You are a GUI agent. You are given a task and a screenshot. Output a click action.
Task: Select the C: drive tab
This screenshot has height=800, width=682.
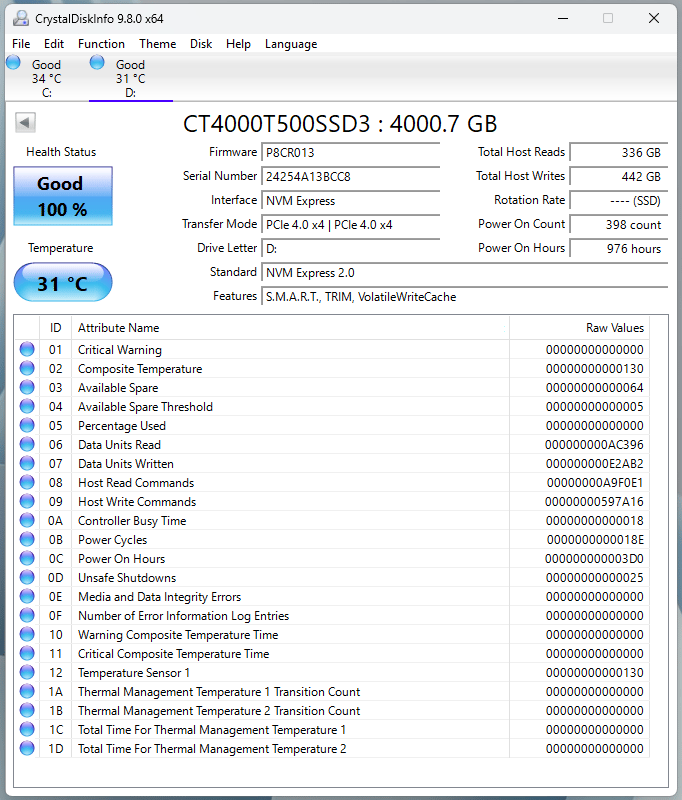tap(46, 78)
